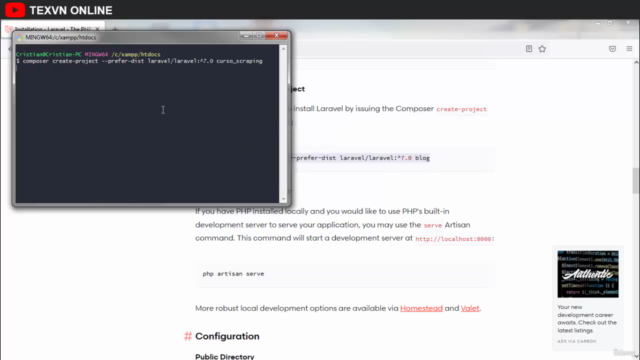Click the terminal prompt path /c/xampp/htdocs

pos(136,54)
